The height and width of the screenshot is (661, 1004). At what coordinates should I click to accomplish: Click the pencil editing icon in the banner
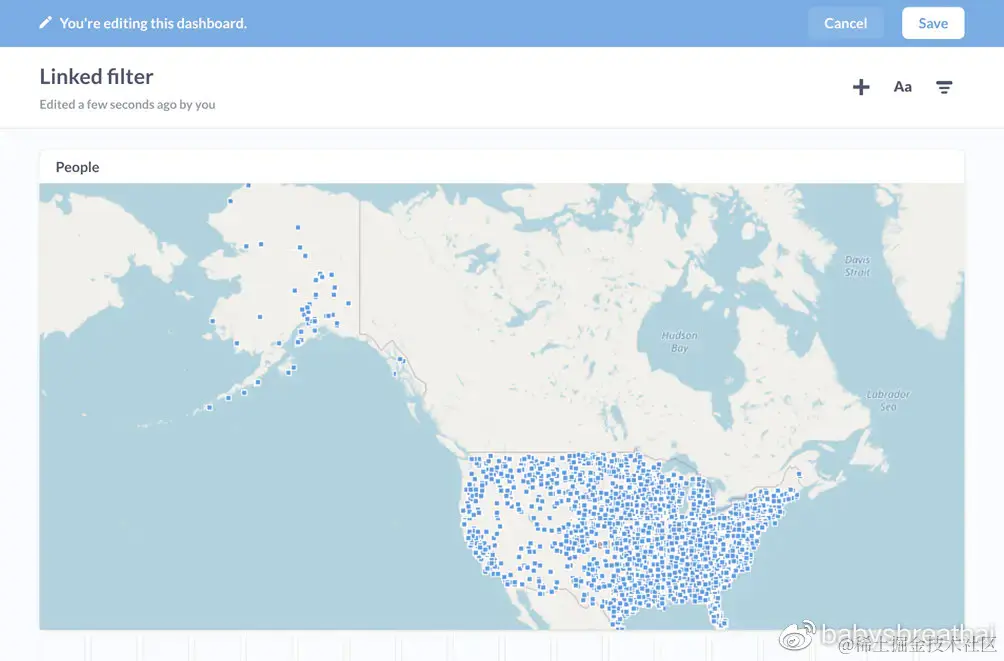tap(45, 23)
